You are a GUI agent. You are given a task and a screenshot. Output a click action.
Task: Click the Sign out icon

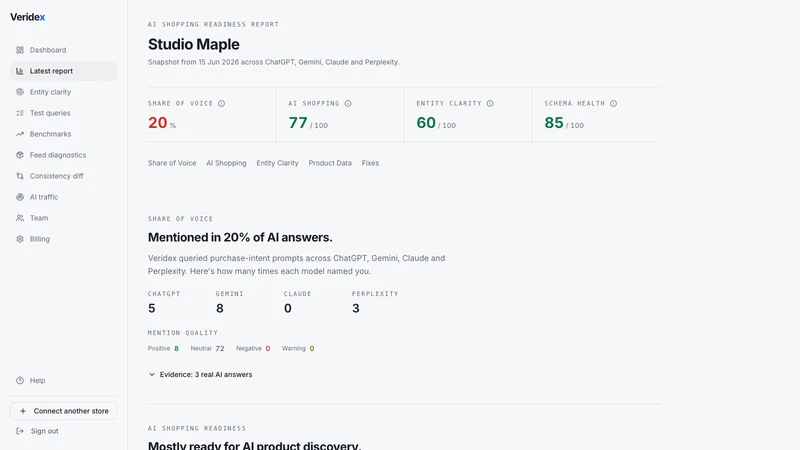[x=20, y=431]
